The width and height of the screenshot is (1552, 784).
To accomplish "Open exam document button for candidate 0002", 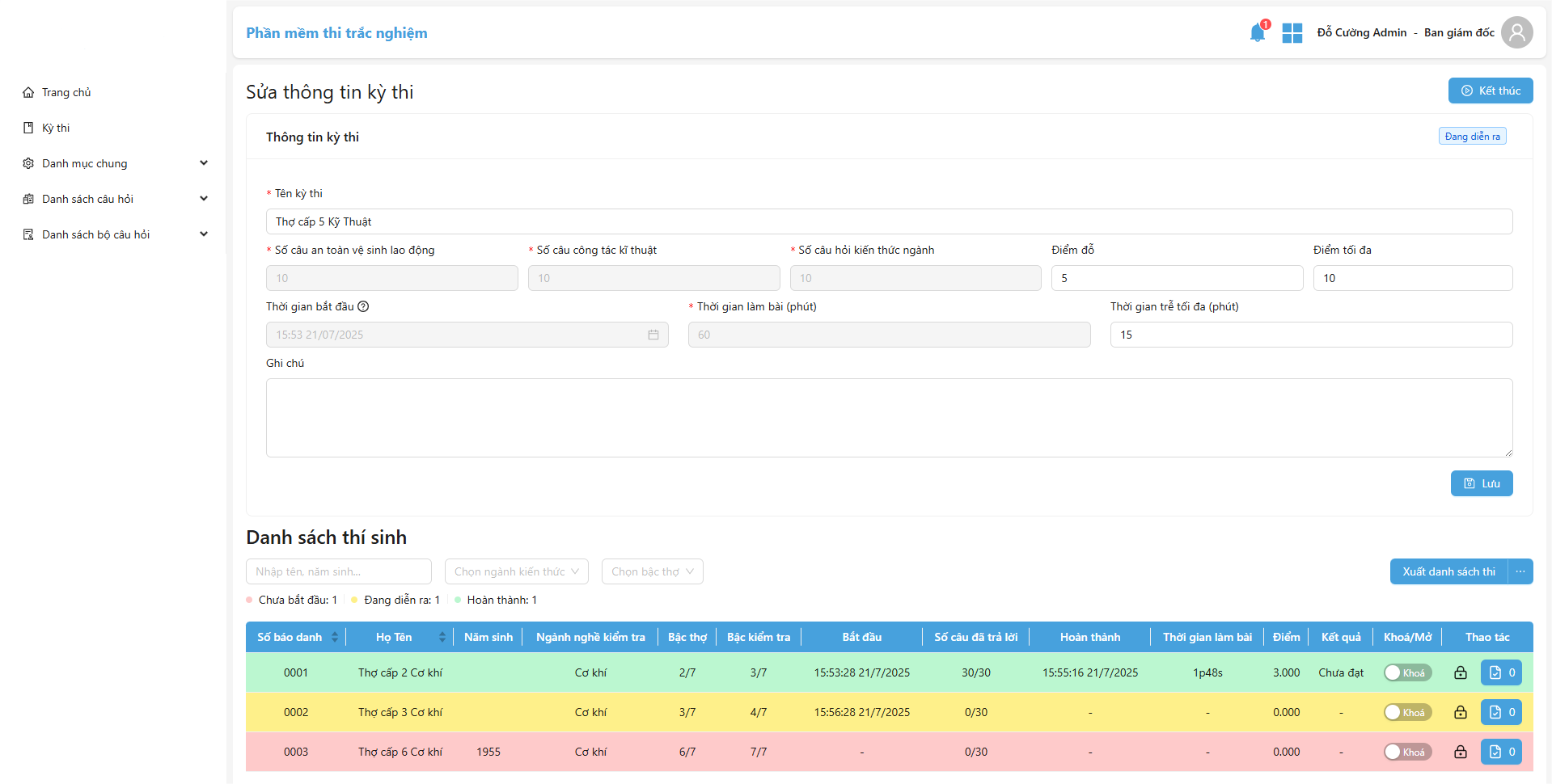I will point(1500,712).
